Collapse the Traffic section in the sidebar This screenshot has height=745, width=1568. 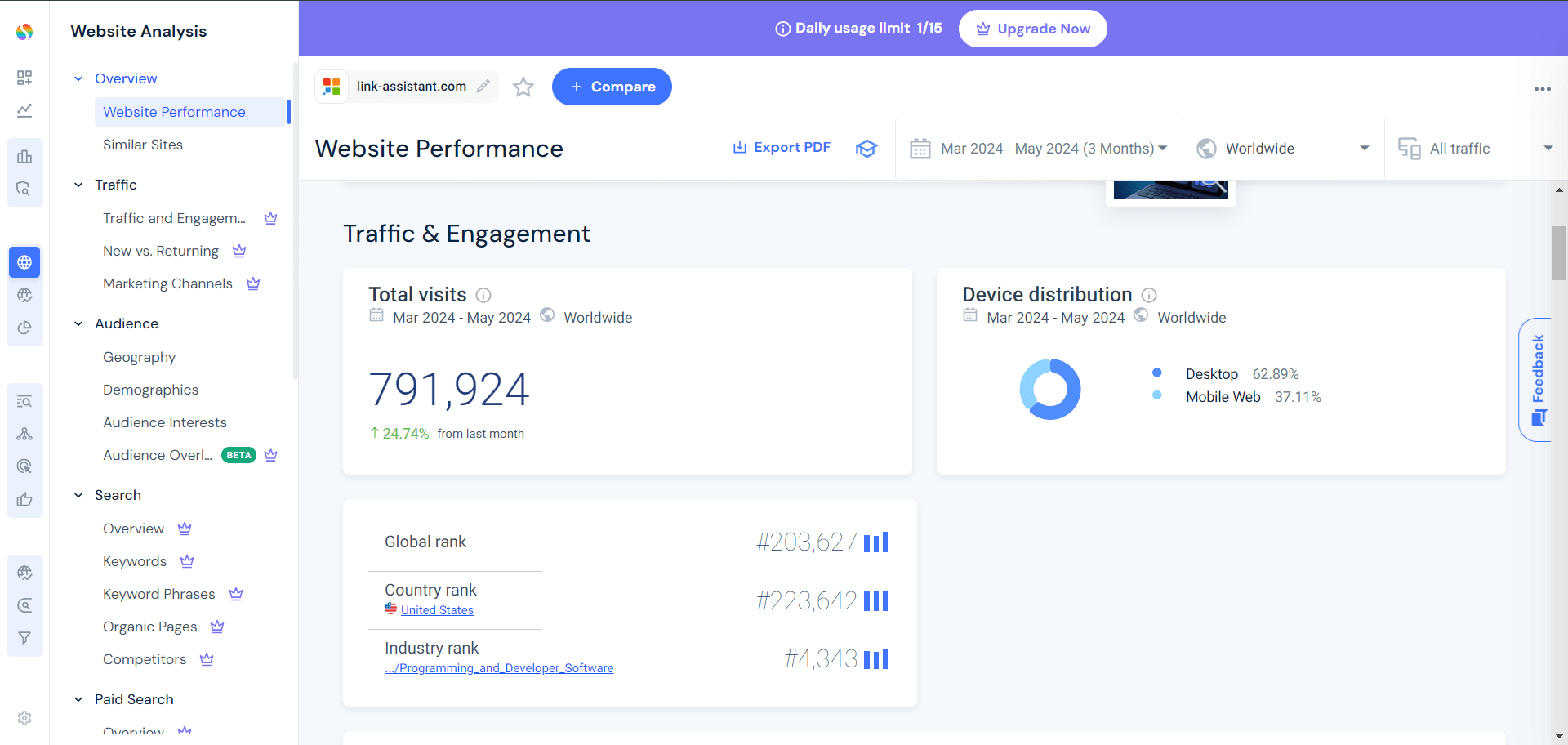78,185
